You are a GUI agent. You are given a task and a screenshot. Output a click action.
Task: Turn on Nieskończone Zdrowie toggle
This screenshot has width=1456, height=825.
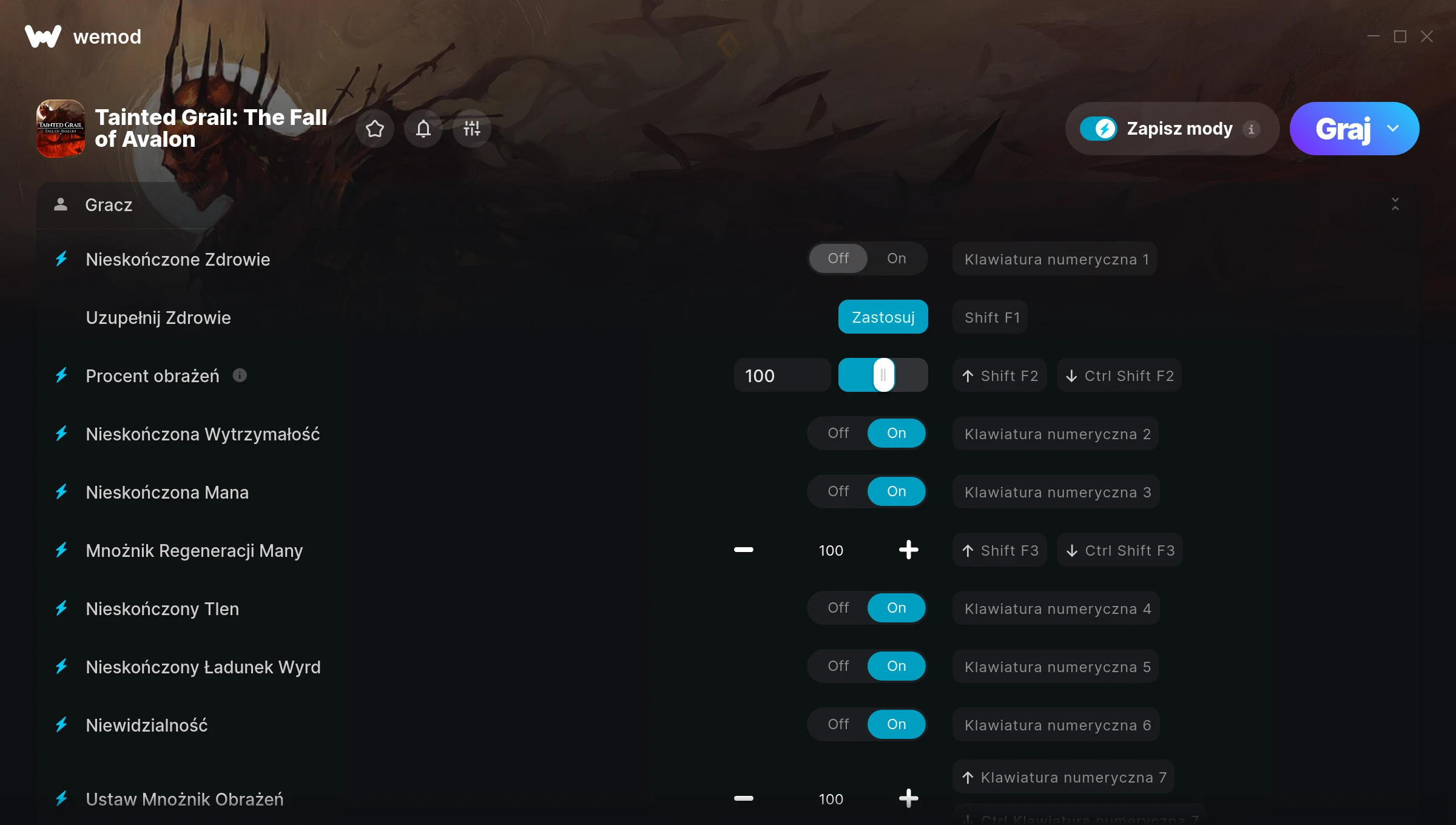click(x=897, y=258)
